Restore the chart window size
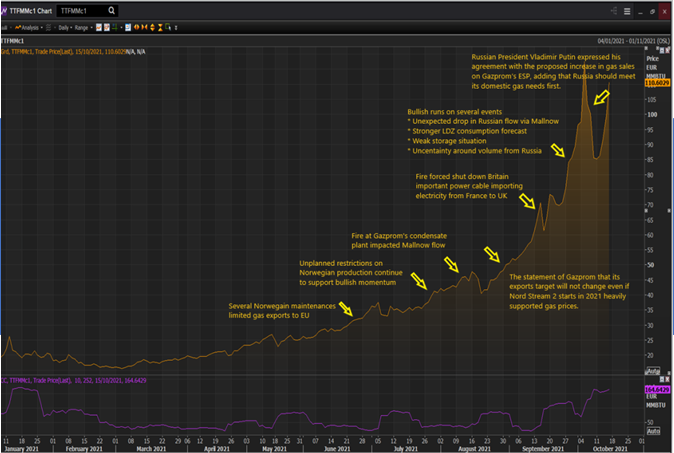The image size is (674, 453). [x=653, y=10]
